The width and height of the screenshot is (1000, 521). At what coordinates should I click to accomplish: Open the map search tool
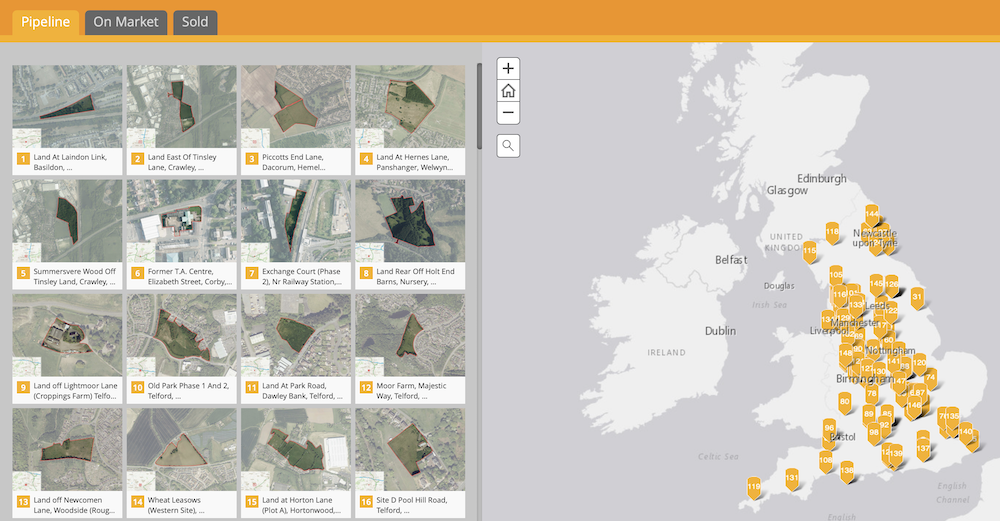[508, 146]
